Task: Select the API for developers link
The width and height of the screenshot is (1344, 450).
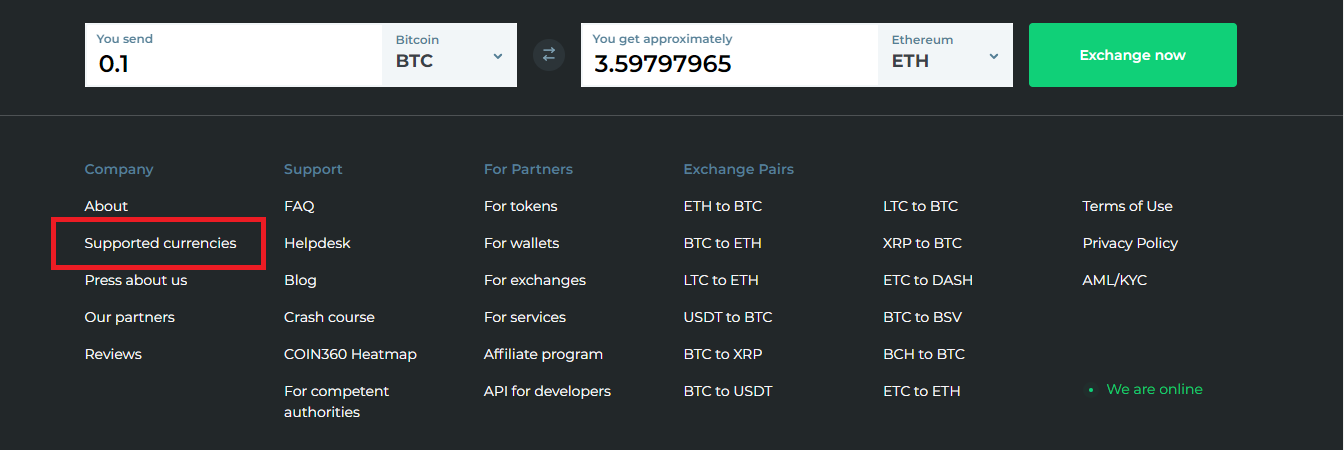Action: tap(547, 391)
